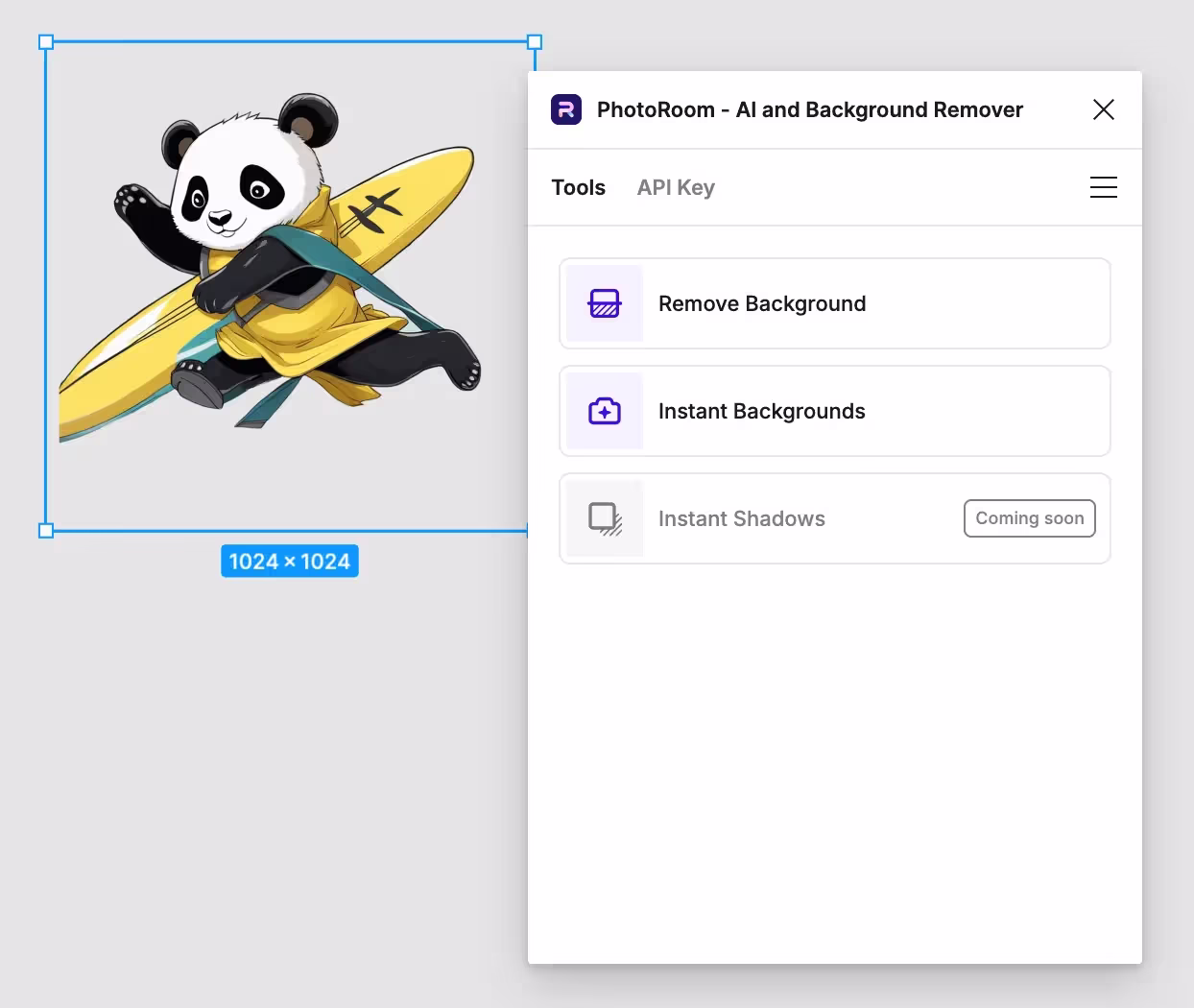Viewport: 1194px width, 1008px height.
Task: Click the Instant Shadows icon
Action: pyautogui.click(x=605, y=518)
